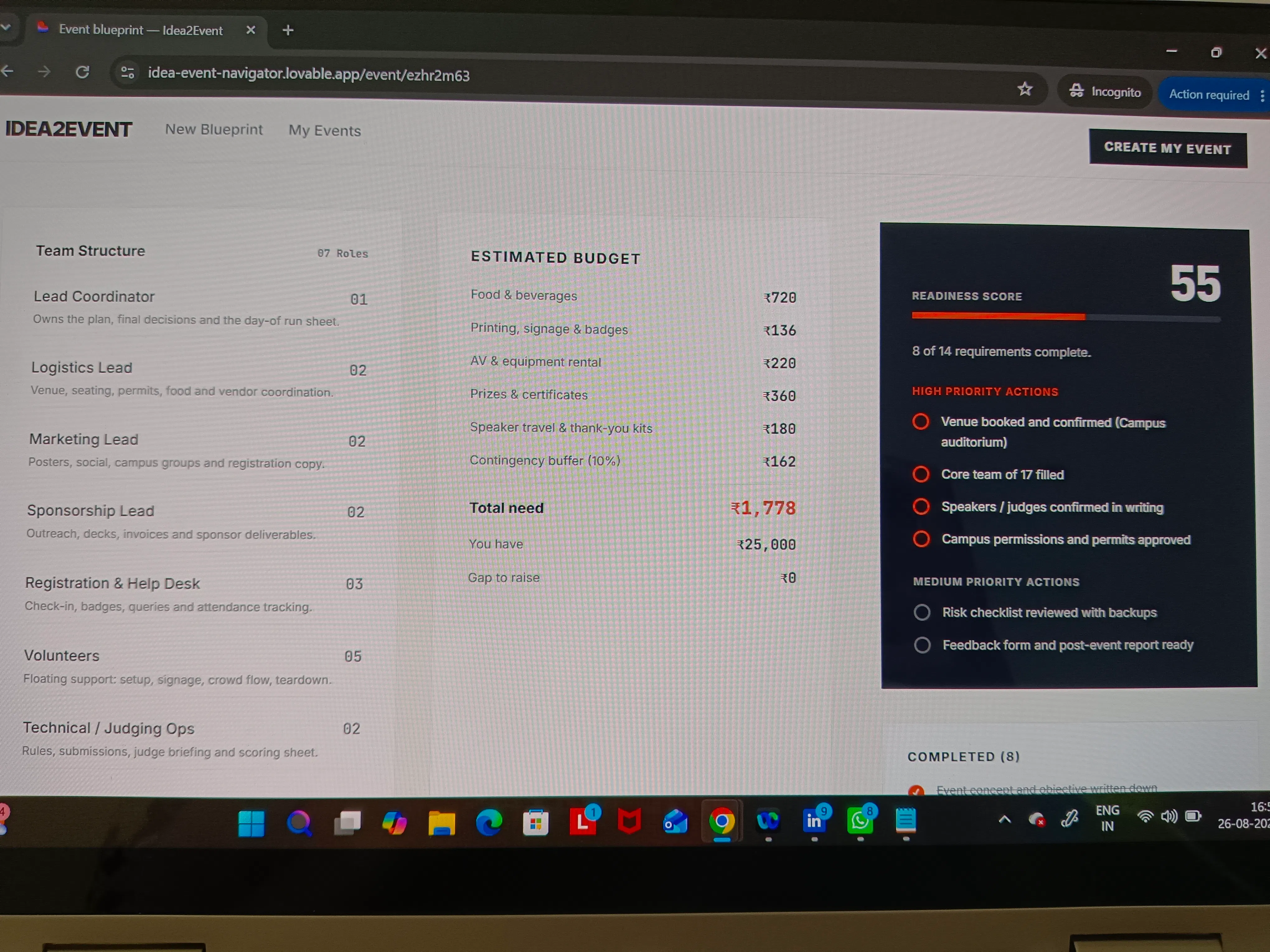Select the Marketing Lead role

197,451
